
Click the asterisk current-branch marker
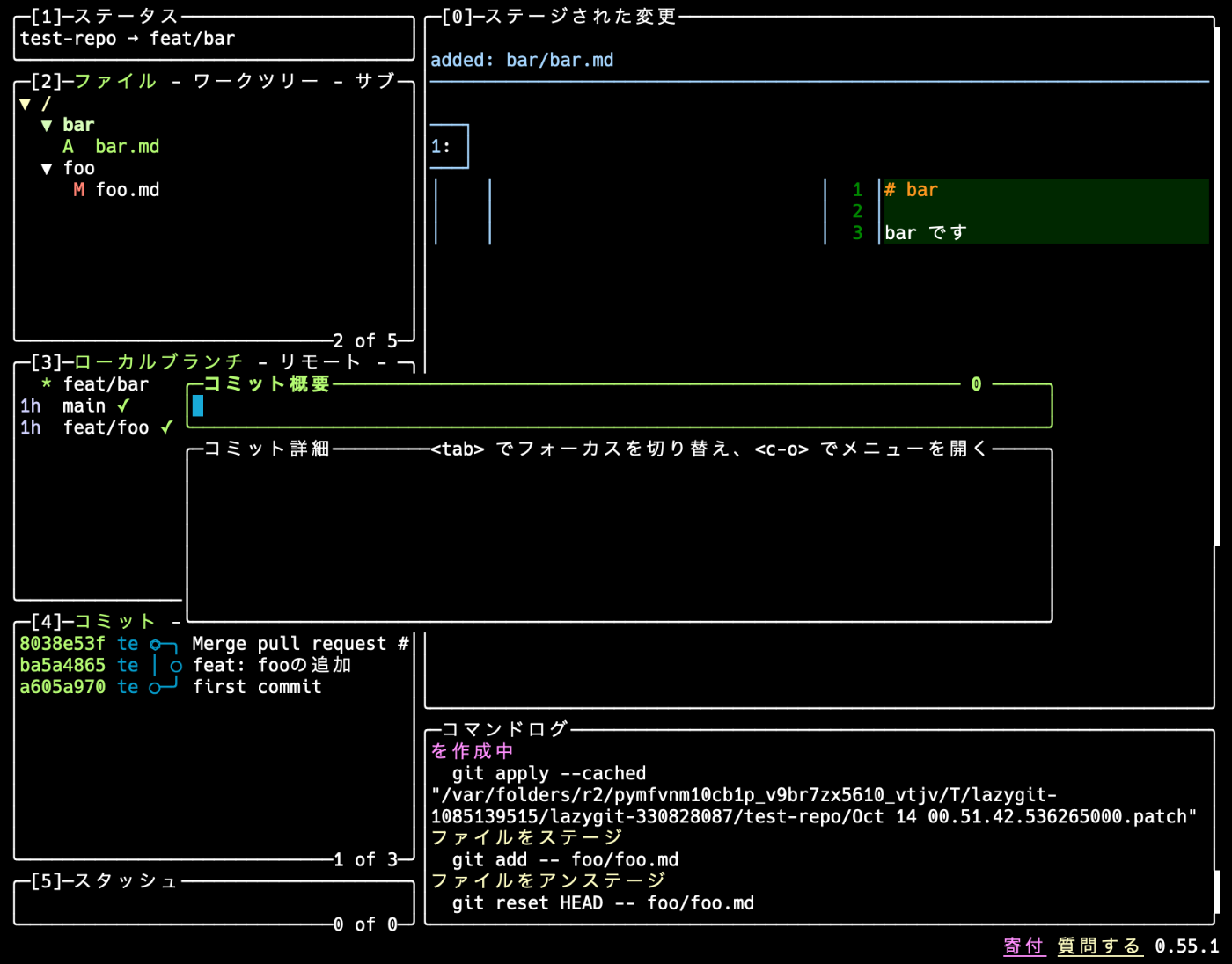tap(47, 384)
